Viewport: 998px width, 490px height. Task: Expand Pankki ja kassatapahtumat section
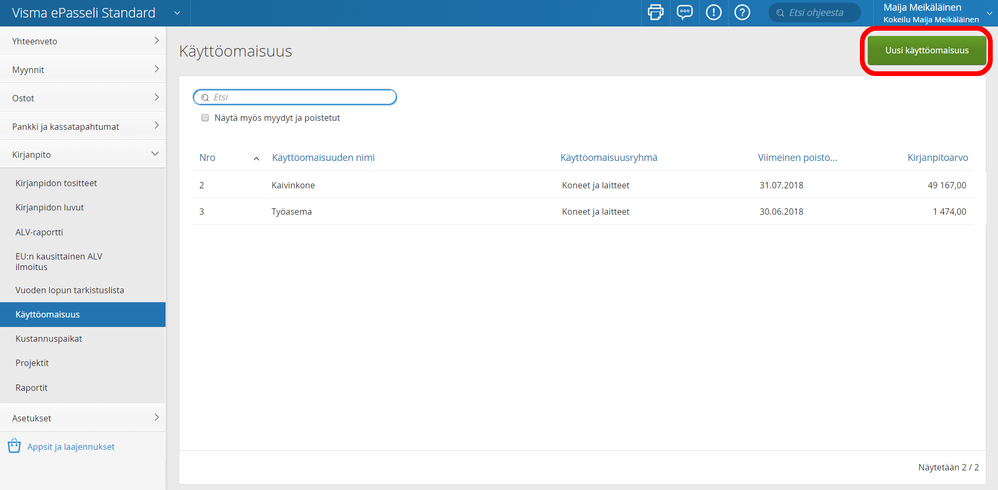point(83,126)
